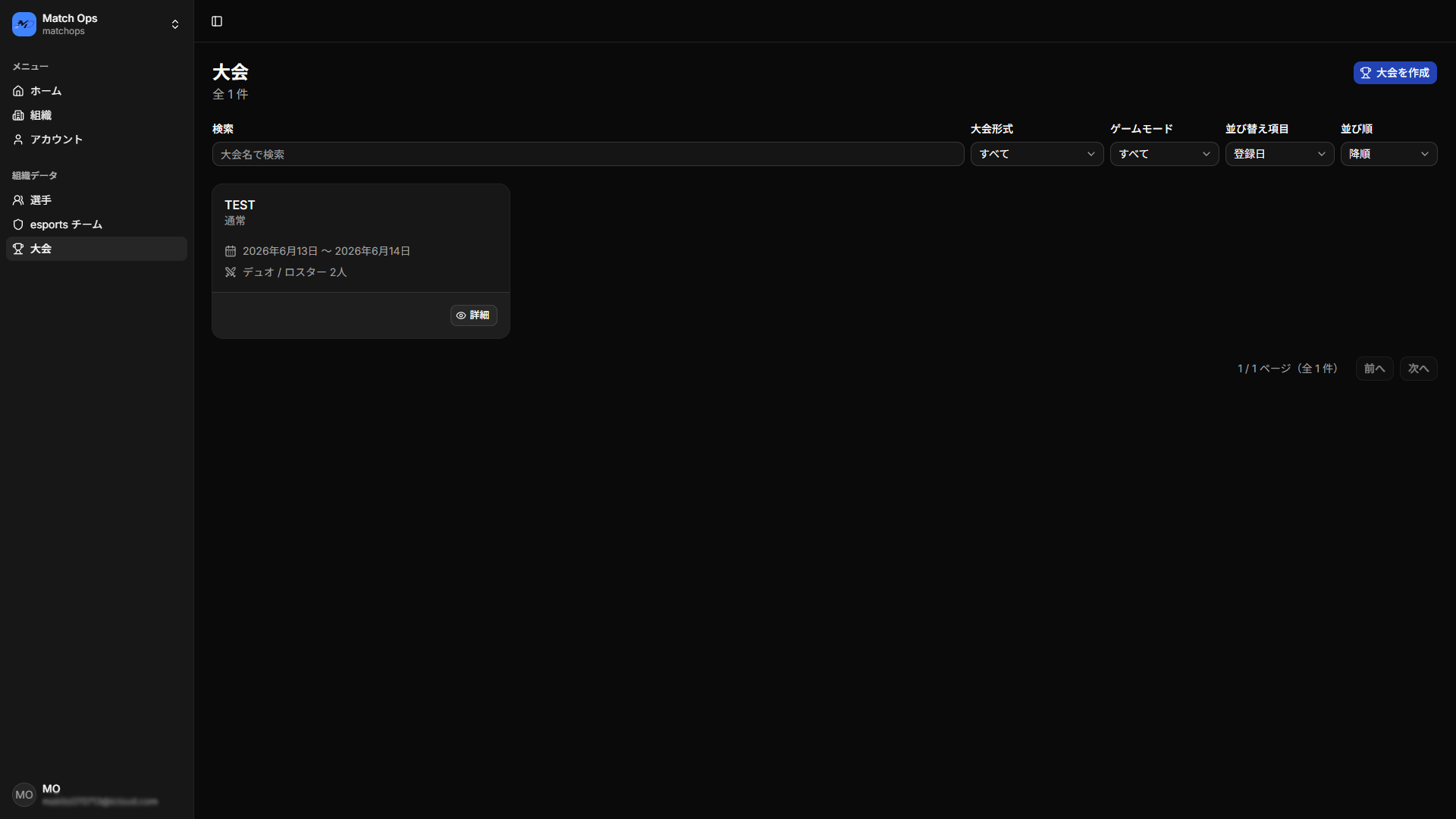Image resolution: width=1456 pixels, height=819 pixels.
Task: Select 大会 in the sidebar
Action: 96,249
